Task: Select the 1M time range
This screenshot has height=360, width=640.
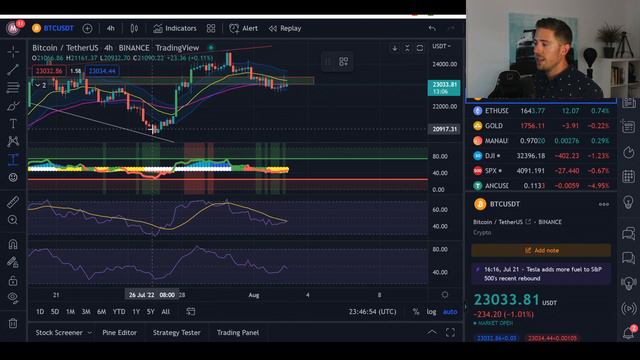Action: pos(71,311)
